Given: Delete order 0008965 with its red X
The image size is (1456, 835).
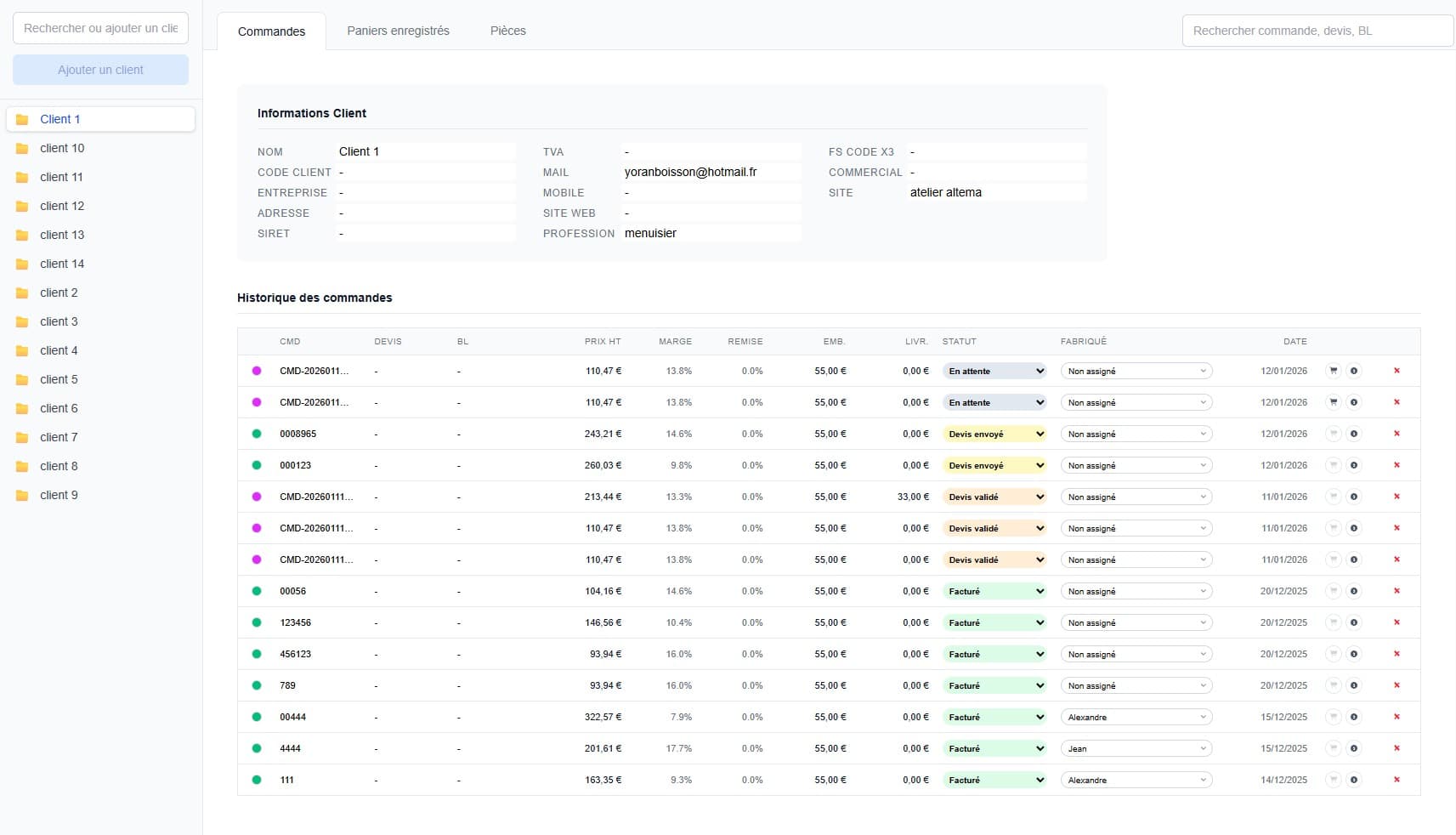Looking at the screenshot, I should pos(1397,434).
